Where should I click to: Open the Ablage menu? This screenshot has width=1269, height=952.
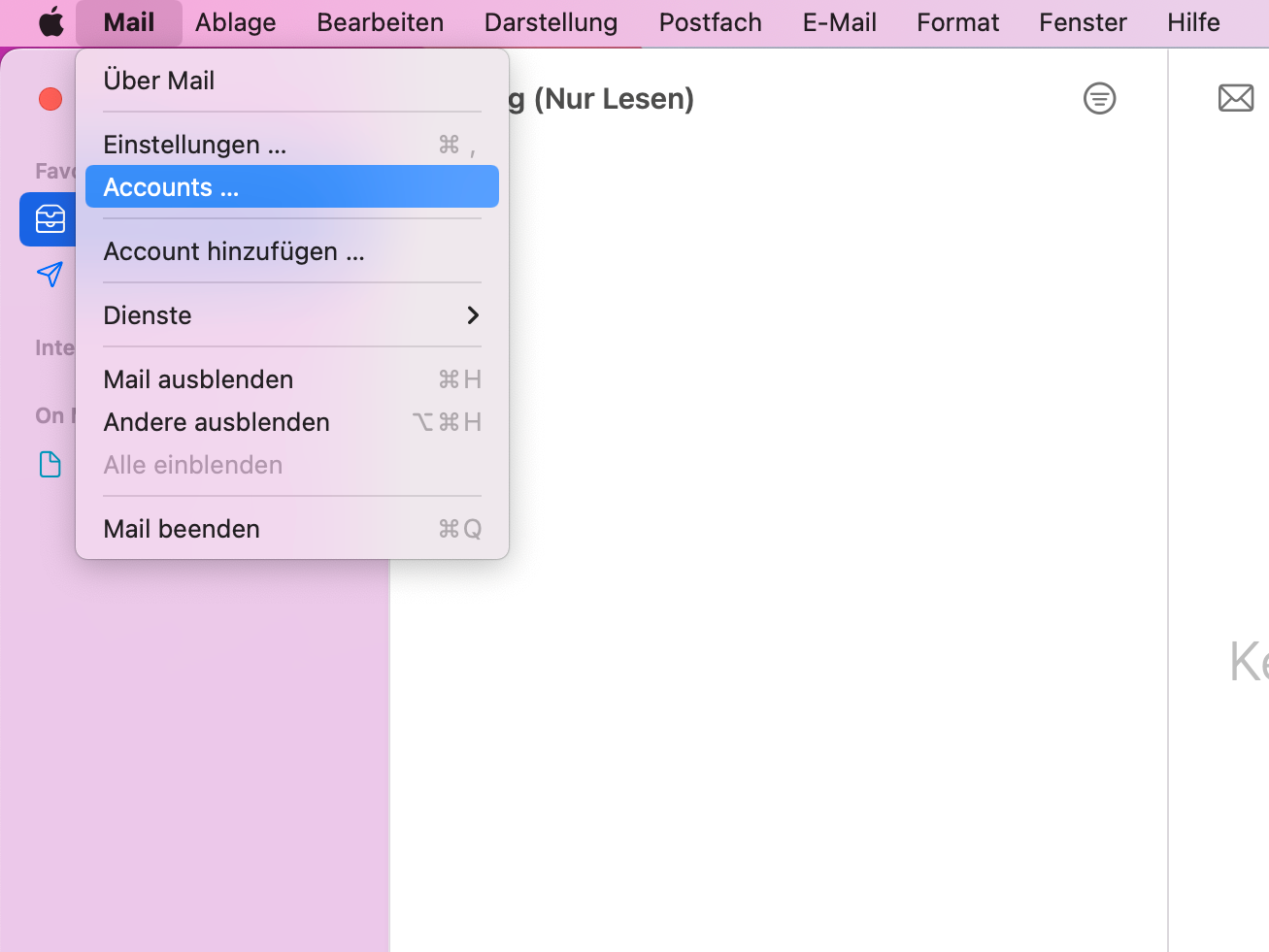[236, 22]
